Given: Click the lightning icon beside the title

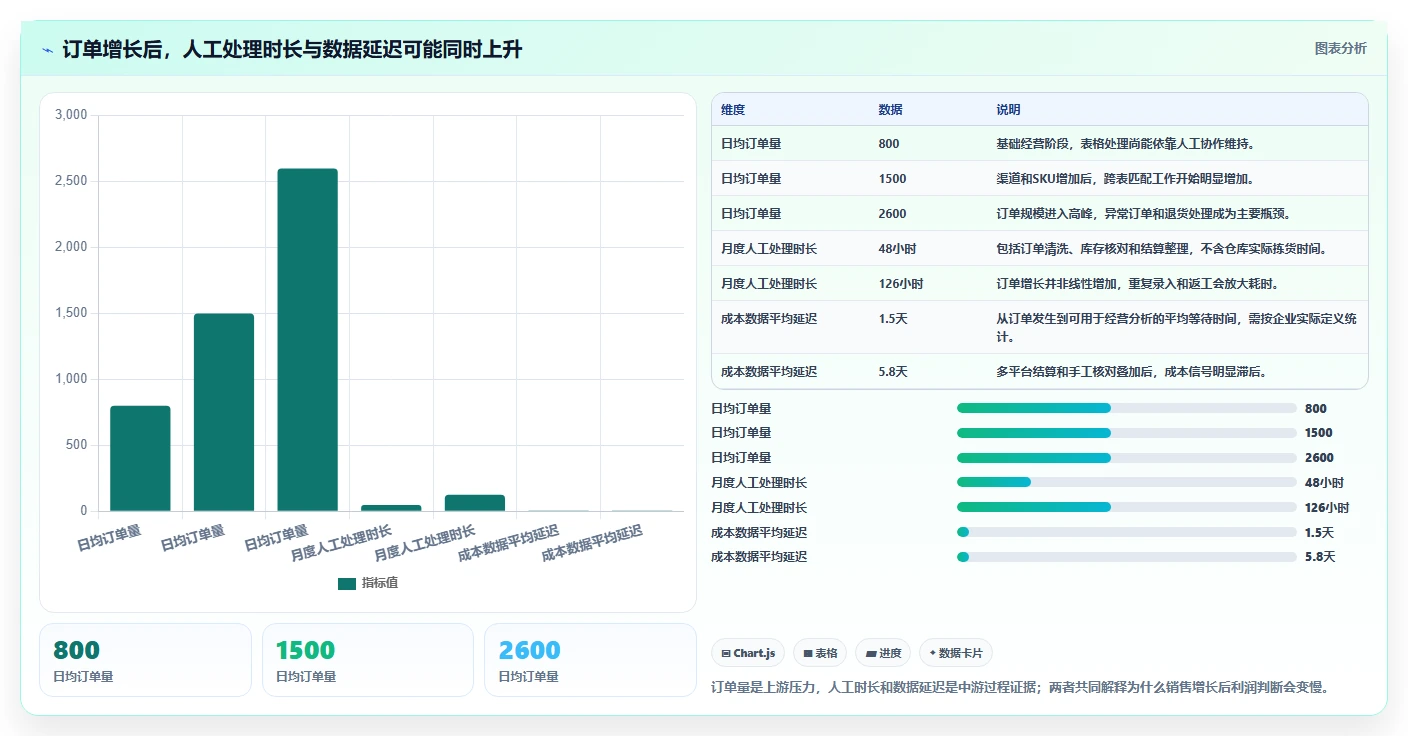Looking at the screenshot, I should coord(48,50).
